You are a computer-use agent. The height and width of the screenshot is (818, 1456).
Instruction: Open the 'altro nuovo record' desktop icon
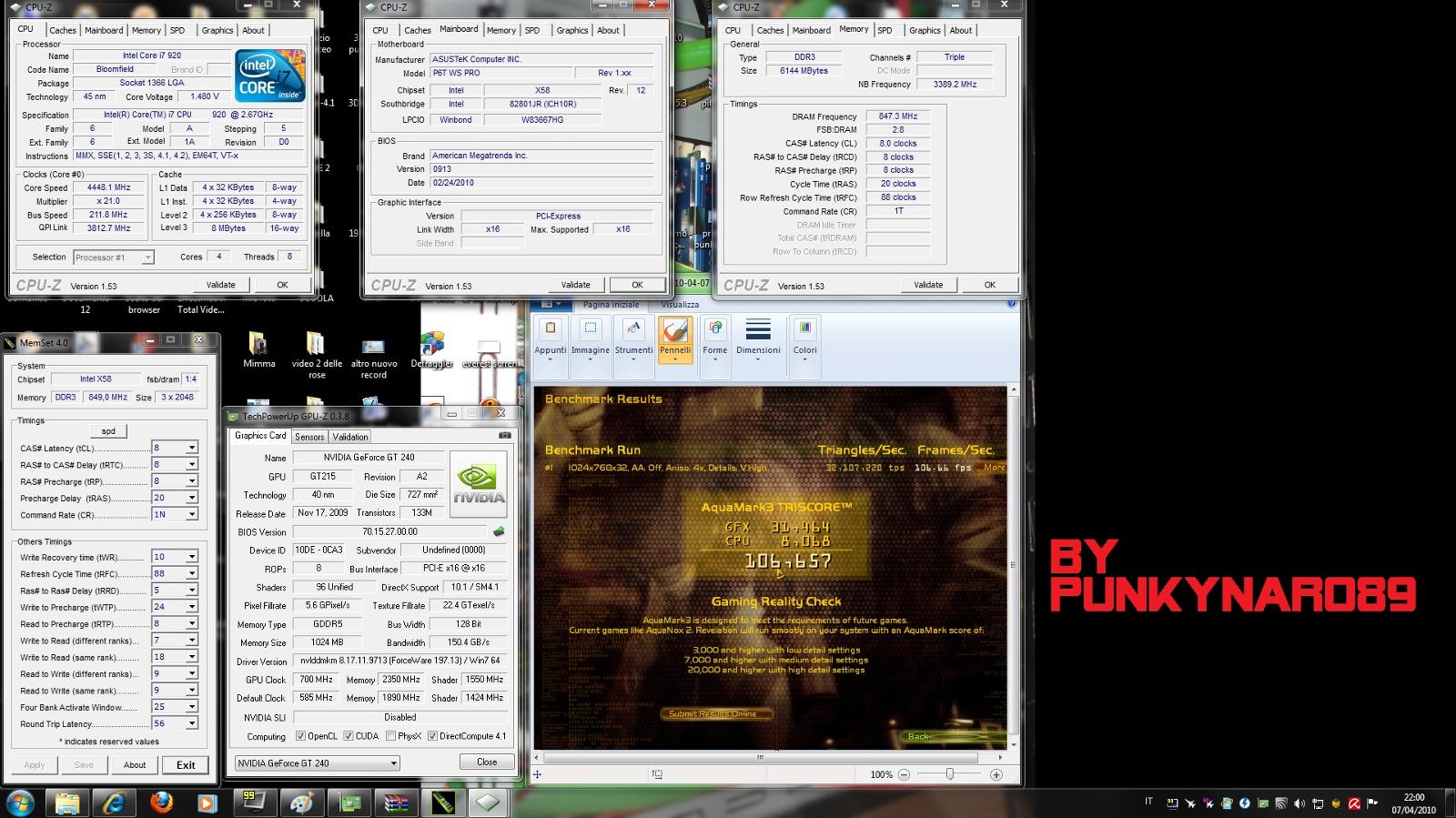(x=373, y=357)
